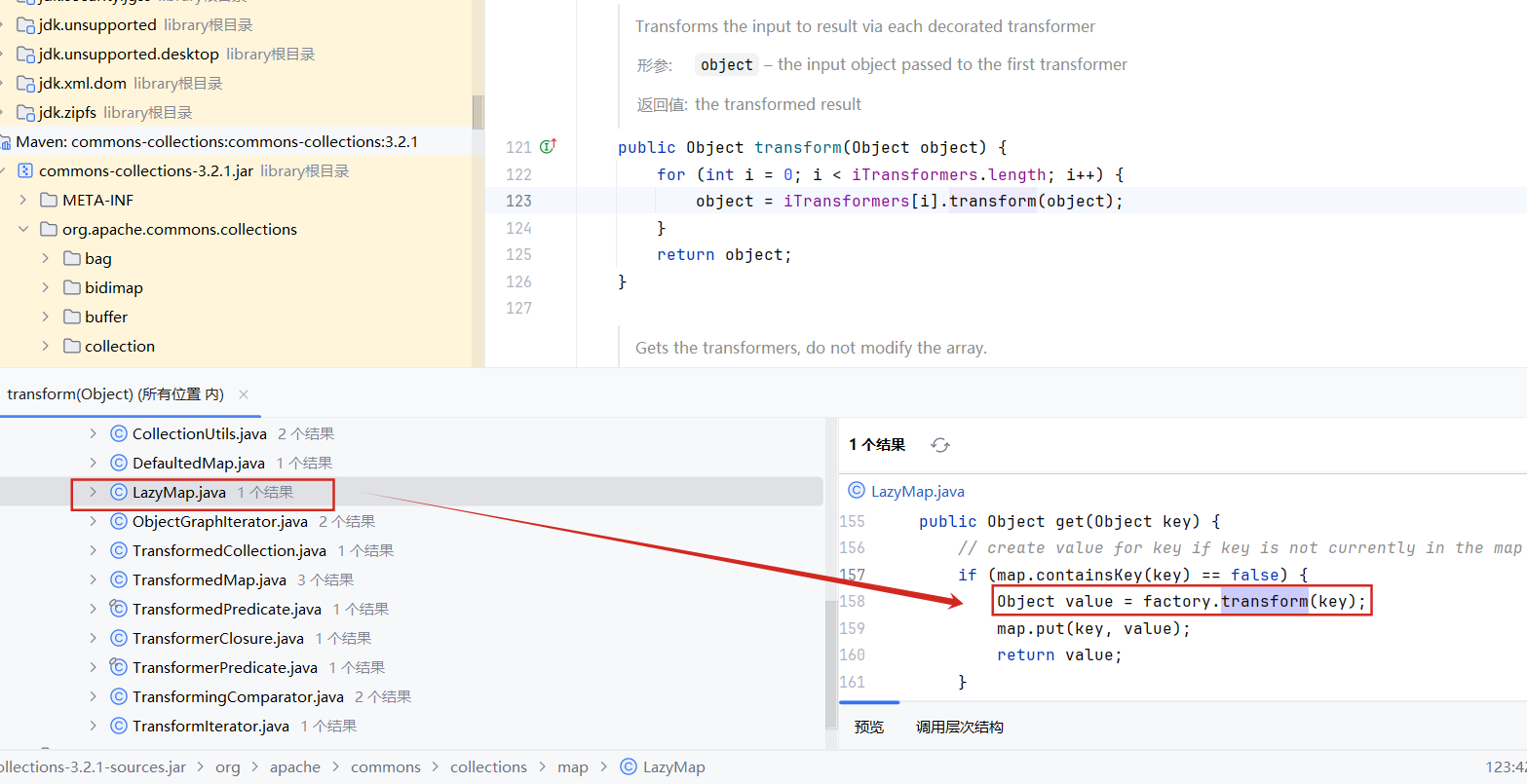Click the TransformingComparator.java class icon

[119, 696]
